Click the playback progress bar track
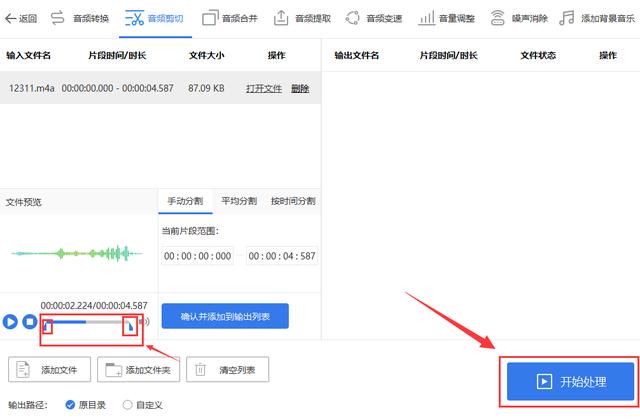 point(89,322)
